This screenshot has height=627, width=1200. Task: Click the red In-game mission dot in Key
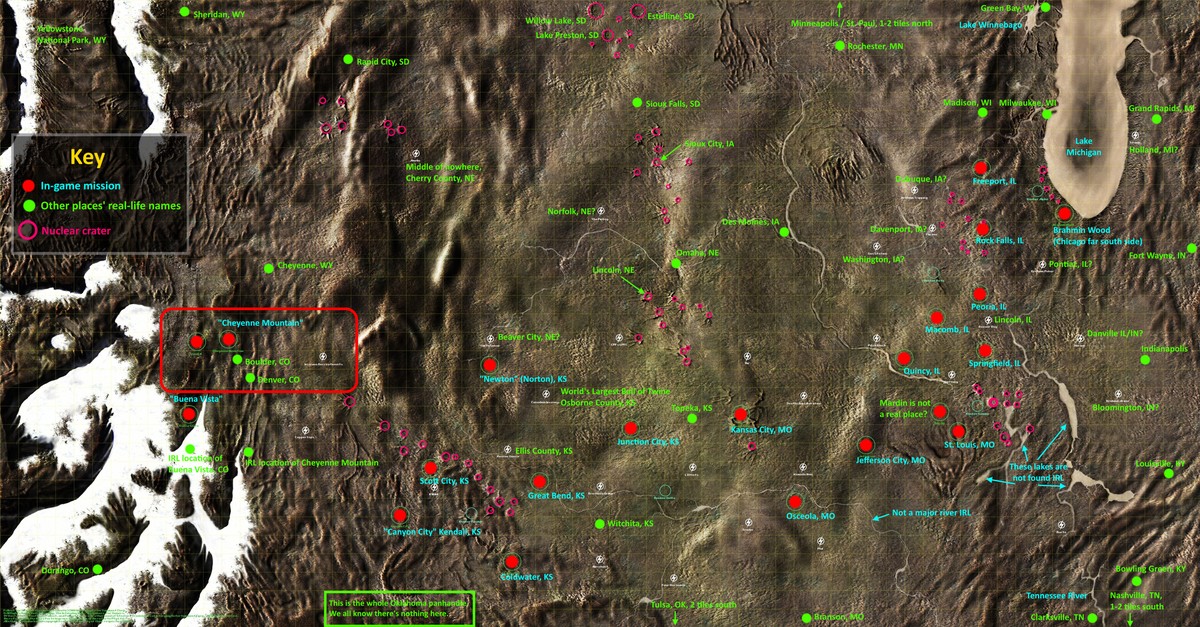click(29, 186)
